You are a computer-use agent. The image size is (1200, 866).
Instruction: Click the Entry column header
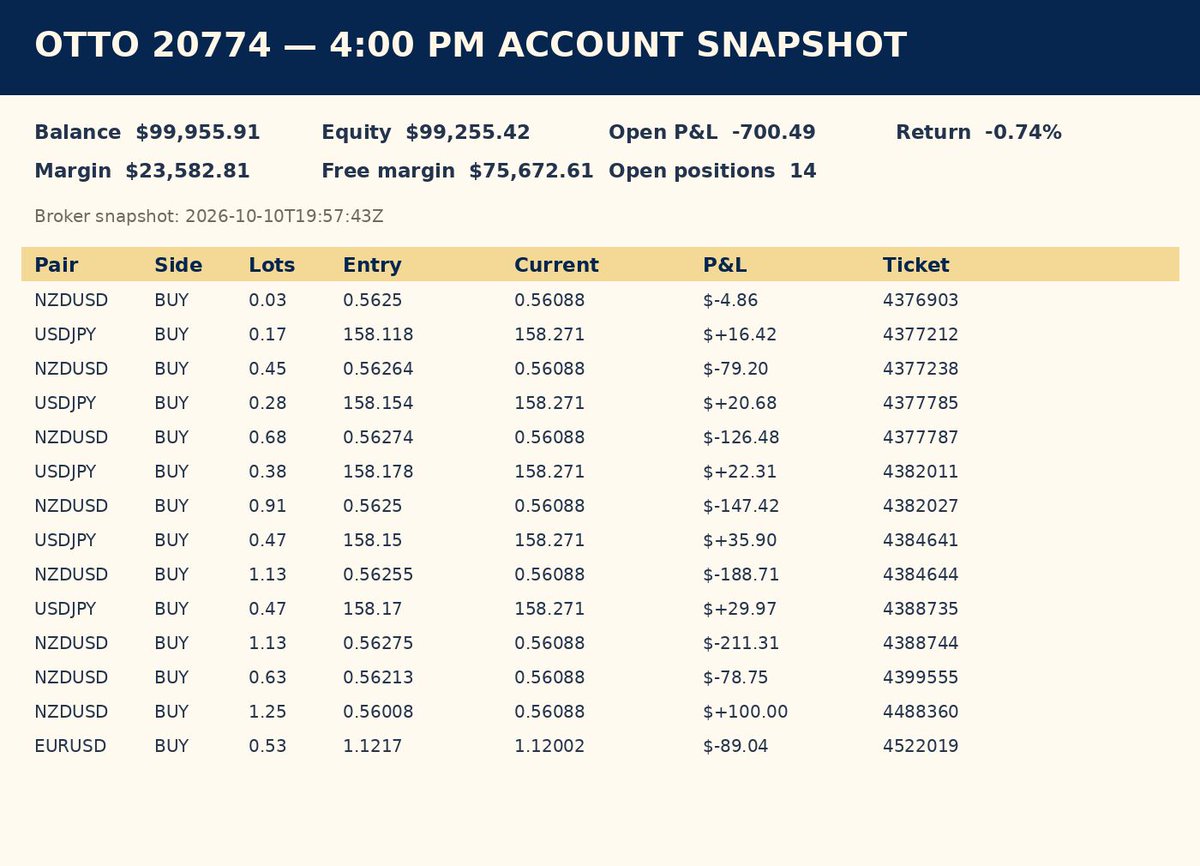[x=372, y=265]
